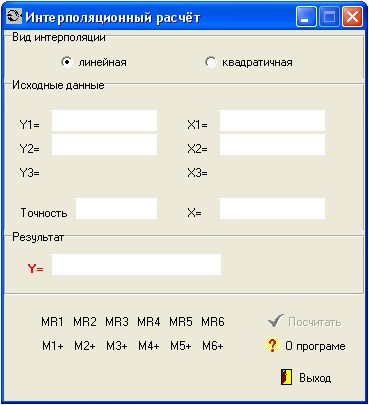Click the Точность precision field
Screen dimensions: 369x405
(116, 209)
